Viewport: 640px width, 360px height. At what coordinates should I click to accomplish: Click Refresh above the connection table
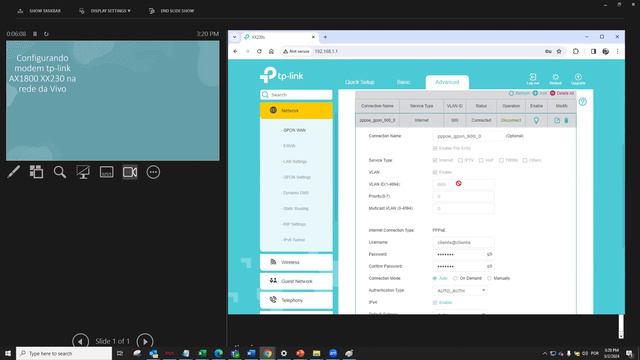click(x=519, y=93)
